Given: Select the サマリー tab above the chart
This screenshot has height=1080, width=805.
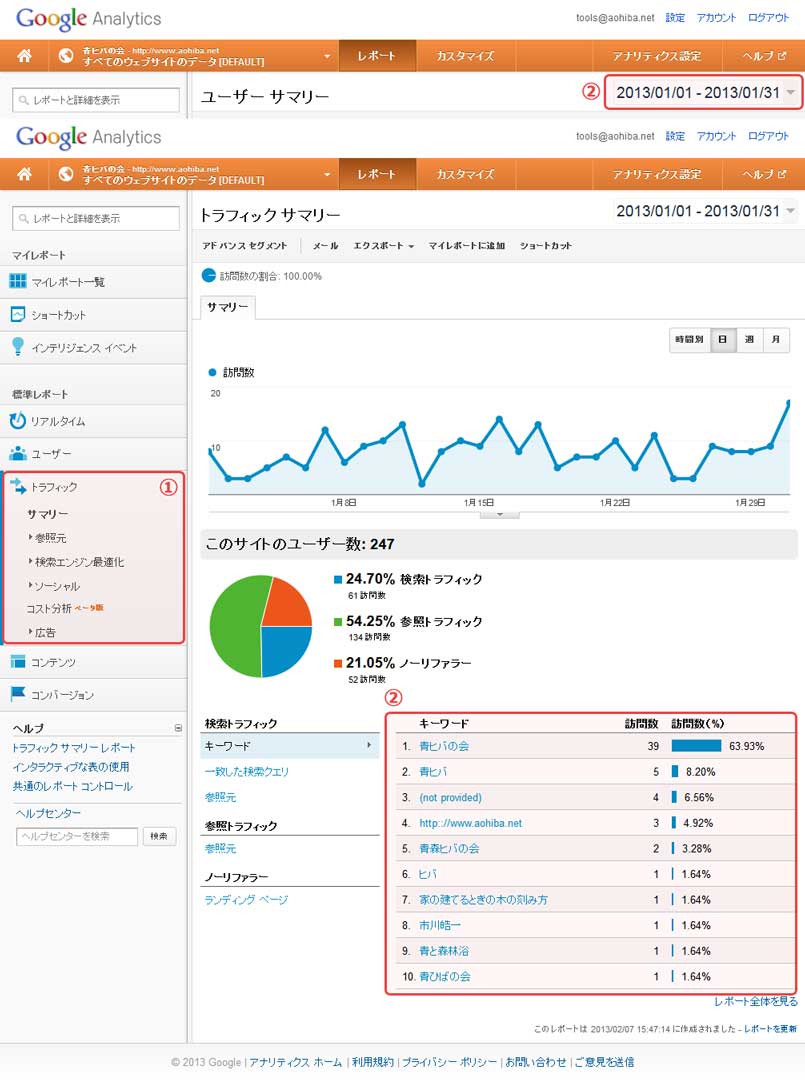Looking at the screenshot, I should (x=228, y=307).
